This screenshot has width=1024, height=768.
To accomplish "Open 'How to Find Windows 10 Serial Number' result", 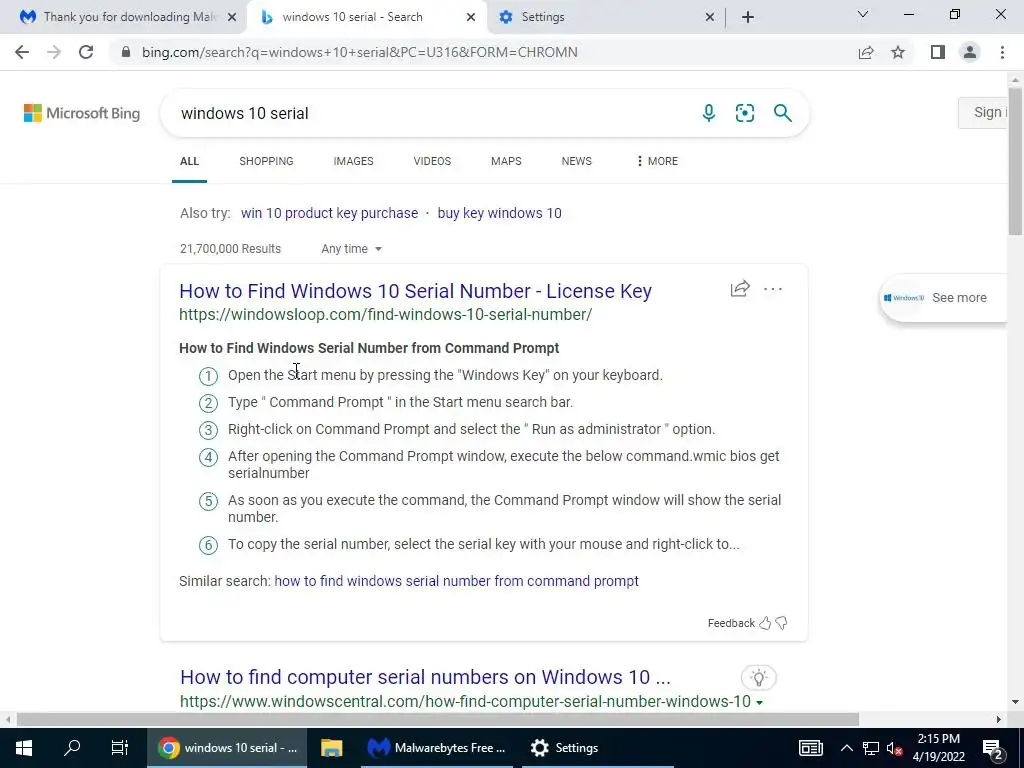I will pos(415,291).
